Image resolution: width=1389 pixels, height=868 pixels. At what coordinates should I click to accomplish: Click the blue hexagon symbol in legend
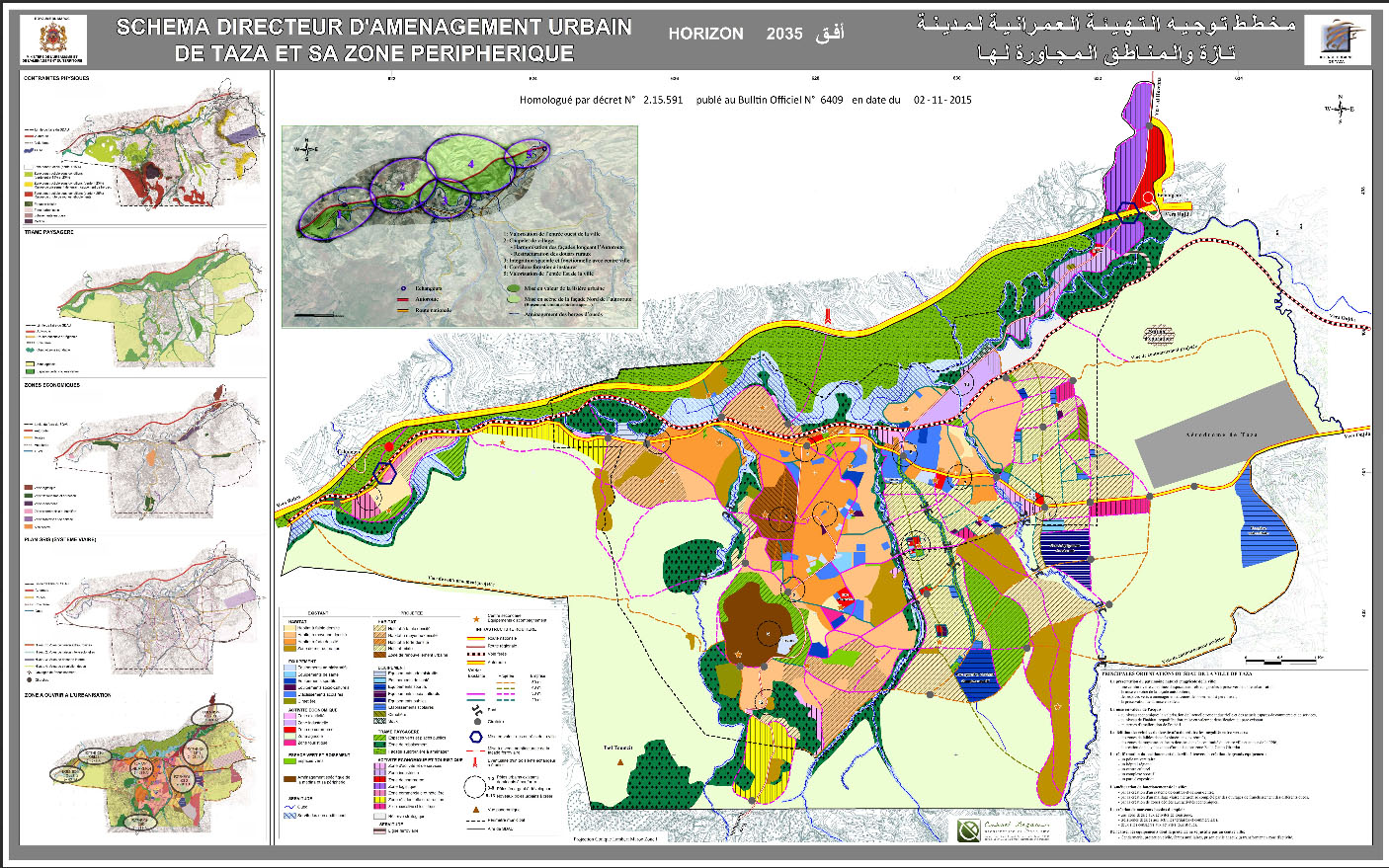pyautogui.click(x=475, y=736)
